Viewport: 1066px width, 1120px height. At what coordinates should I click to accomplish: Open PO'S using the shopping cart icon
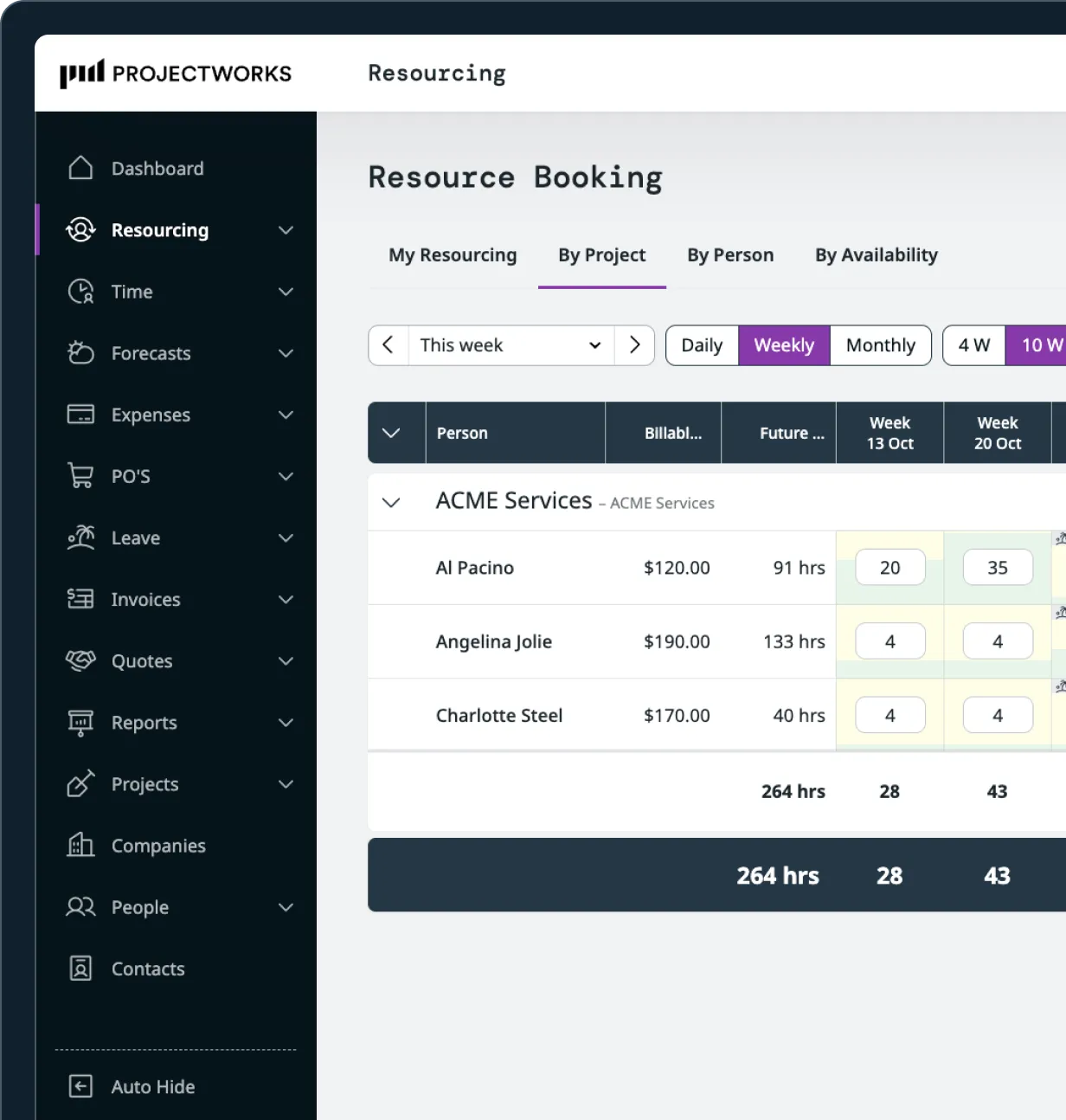tap(80, 476)
